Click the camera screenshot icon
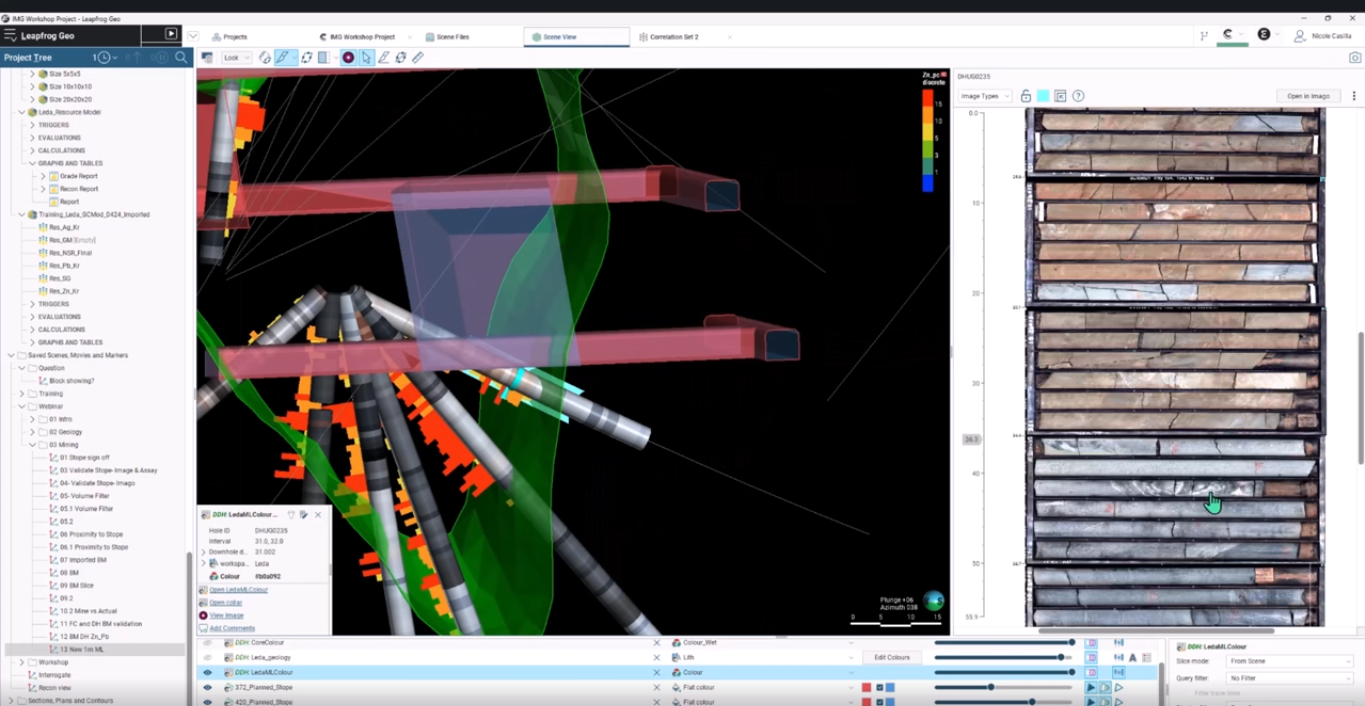 tap(1355, 58)
